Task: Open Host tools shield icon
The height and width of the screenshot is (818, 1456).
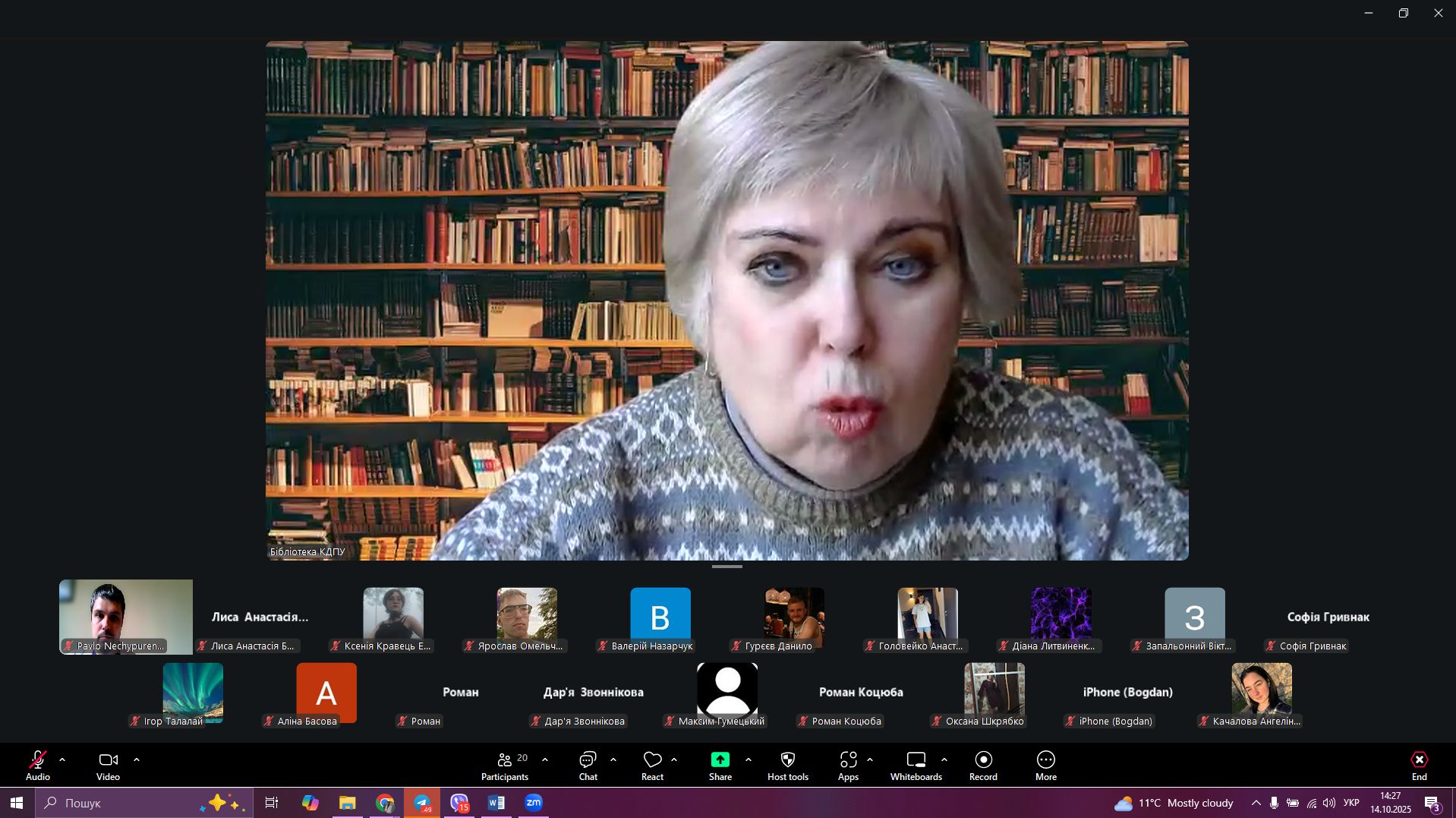Action: click(787, 765)
